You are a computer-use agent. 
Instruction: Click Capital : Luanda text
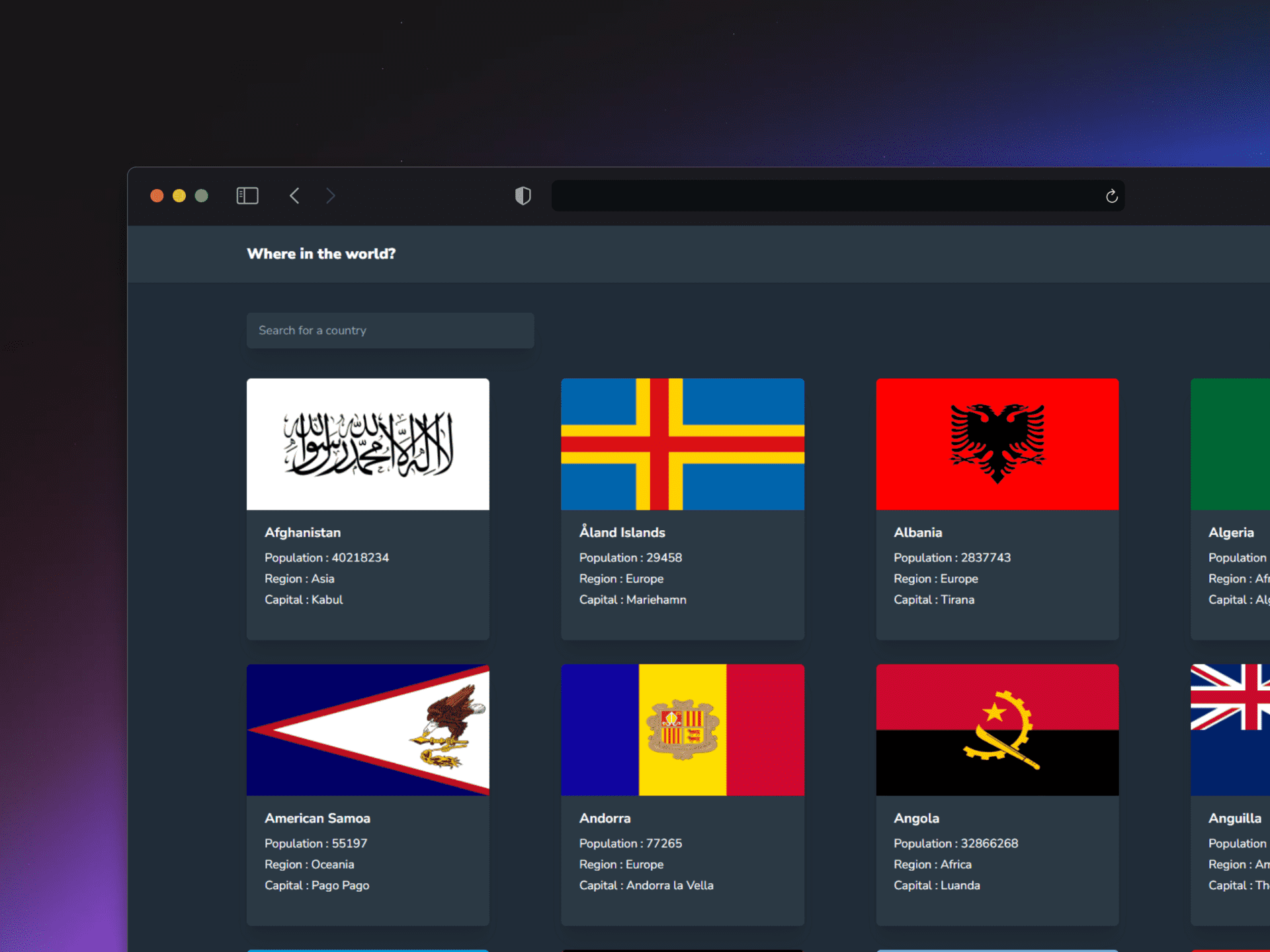[x=937, y=885]
